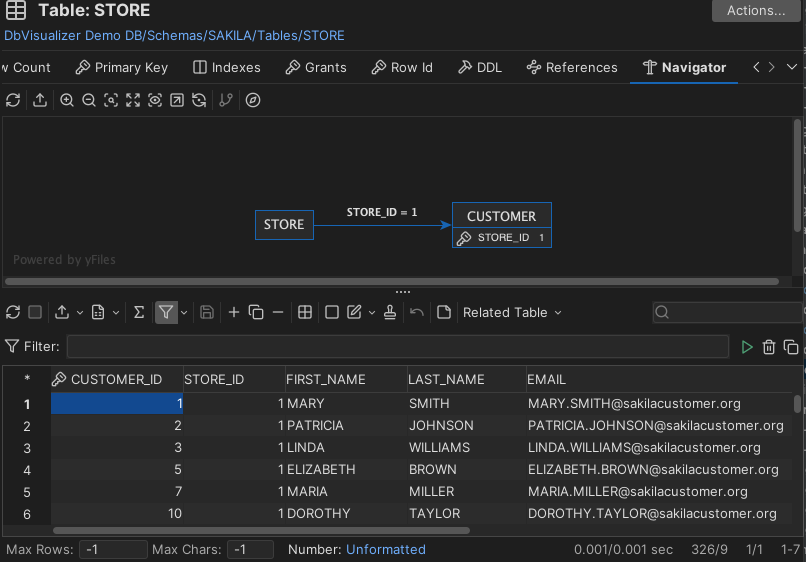The width and height of the screenshot is (806, 562).
Task: Toggle the filter funnel button in grid toolbar
Action: [166, 312]
